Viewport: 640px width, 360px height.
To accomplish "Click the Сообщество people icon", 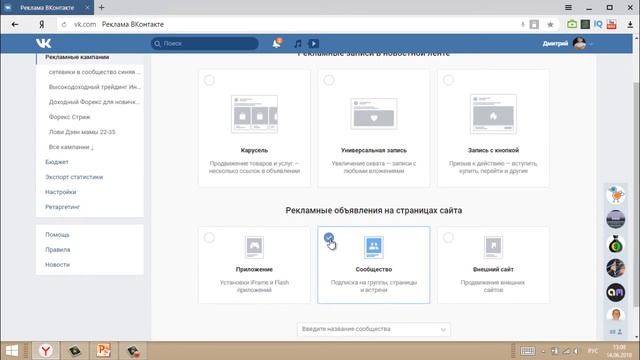I will (x=374, y=247).
